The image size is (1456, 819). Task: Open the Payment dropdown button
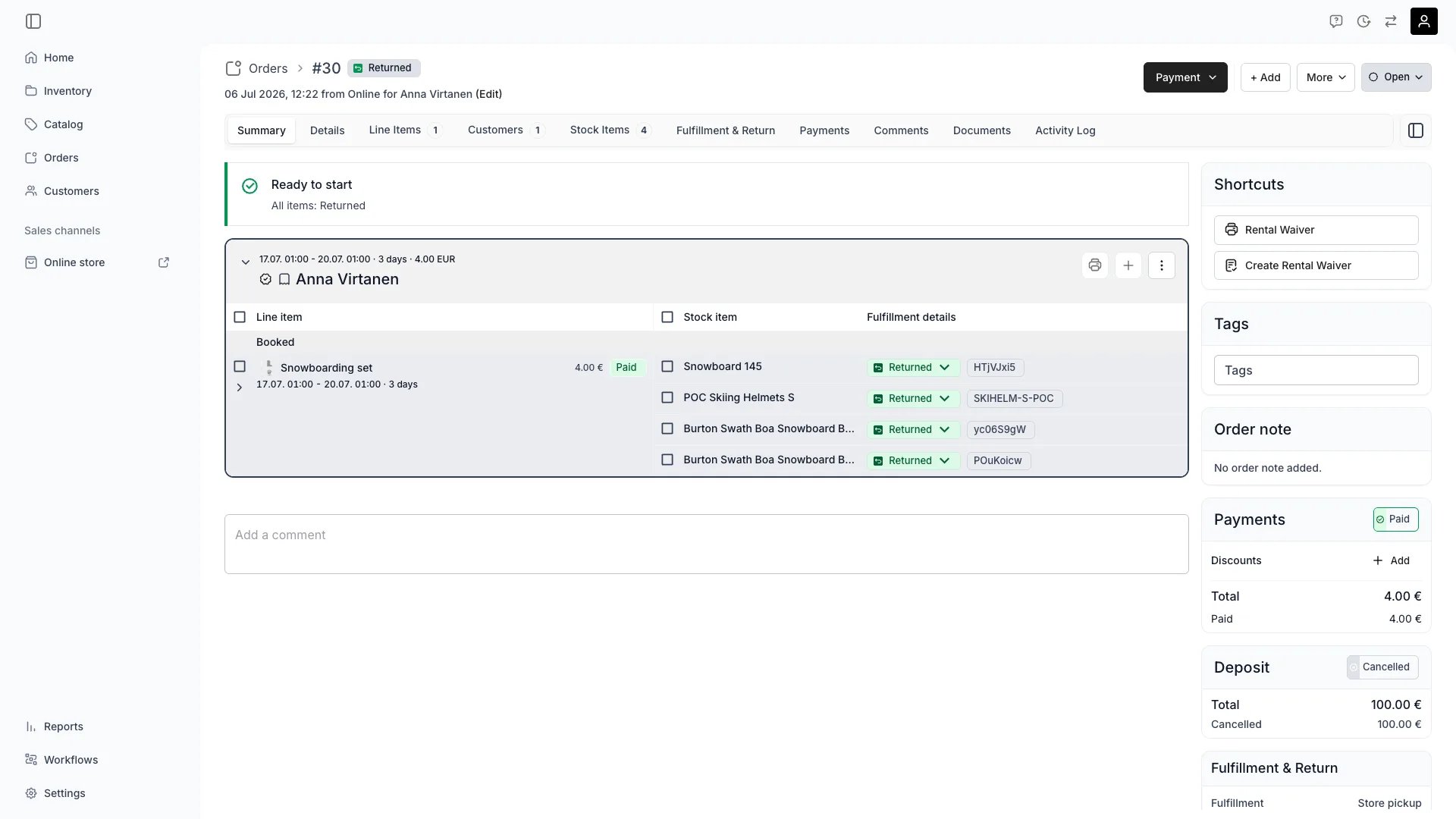pyautogui.click(x=1185, y=77)
